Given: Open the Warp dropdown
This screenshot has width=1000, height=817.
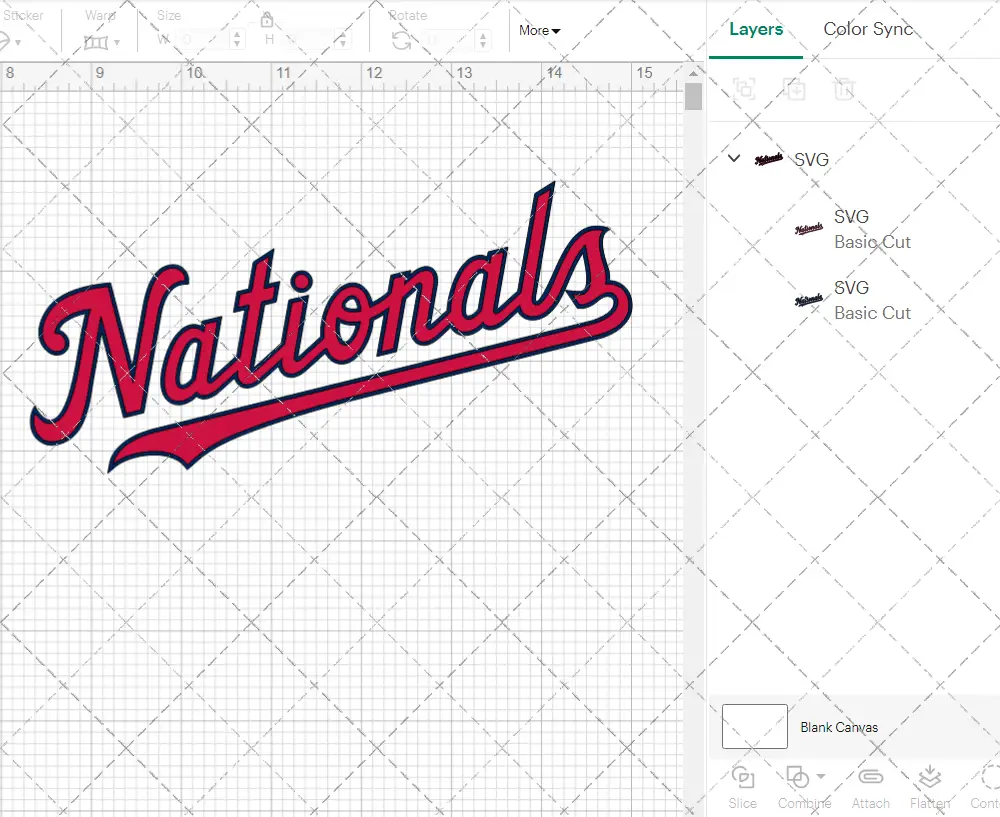Looking at the screenshot, I should point(102,41).
